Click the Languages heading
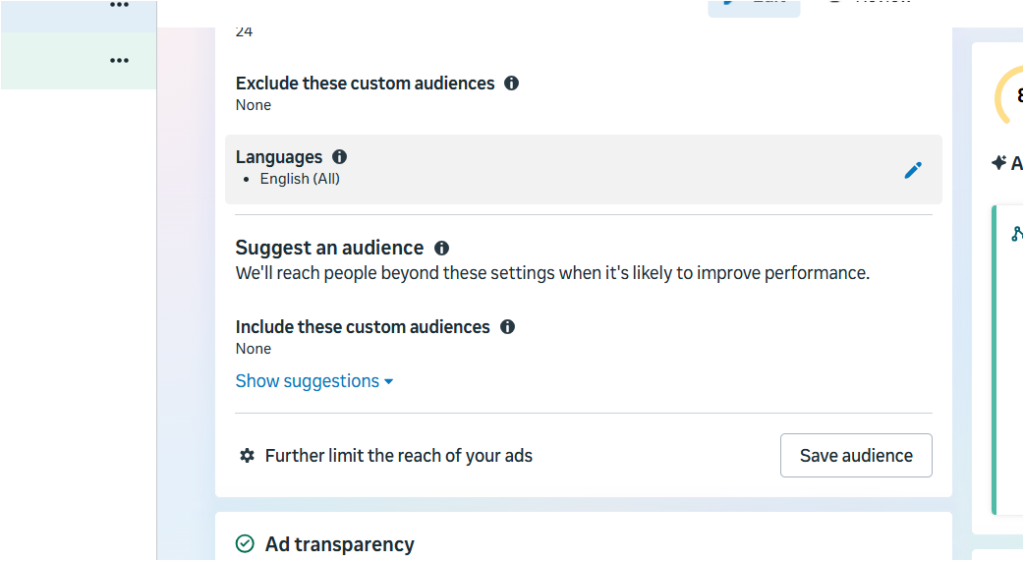 pyautogui.click(x=279, y=157)
